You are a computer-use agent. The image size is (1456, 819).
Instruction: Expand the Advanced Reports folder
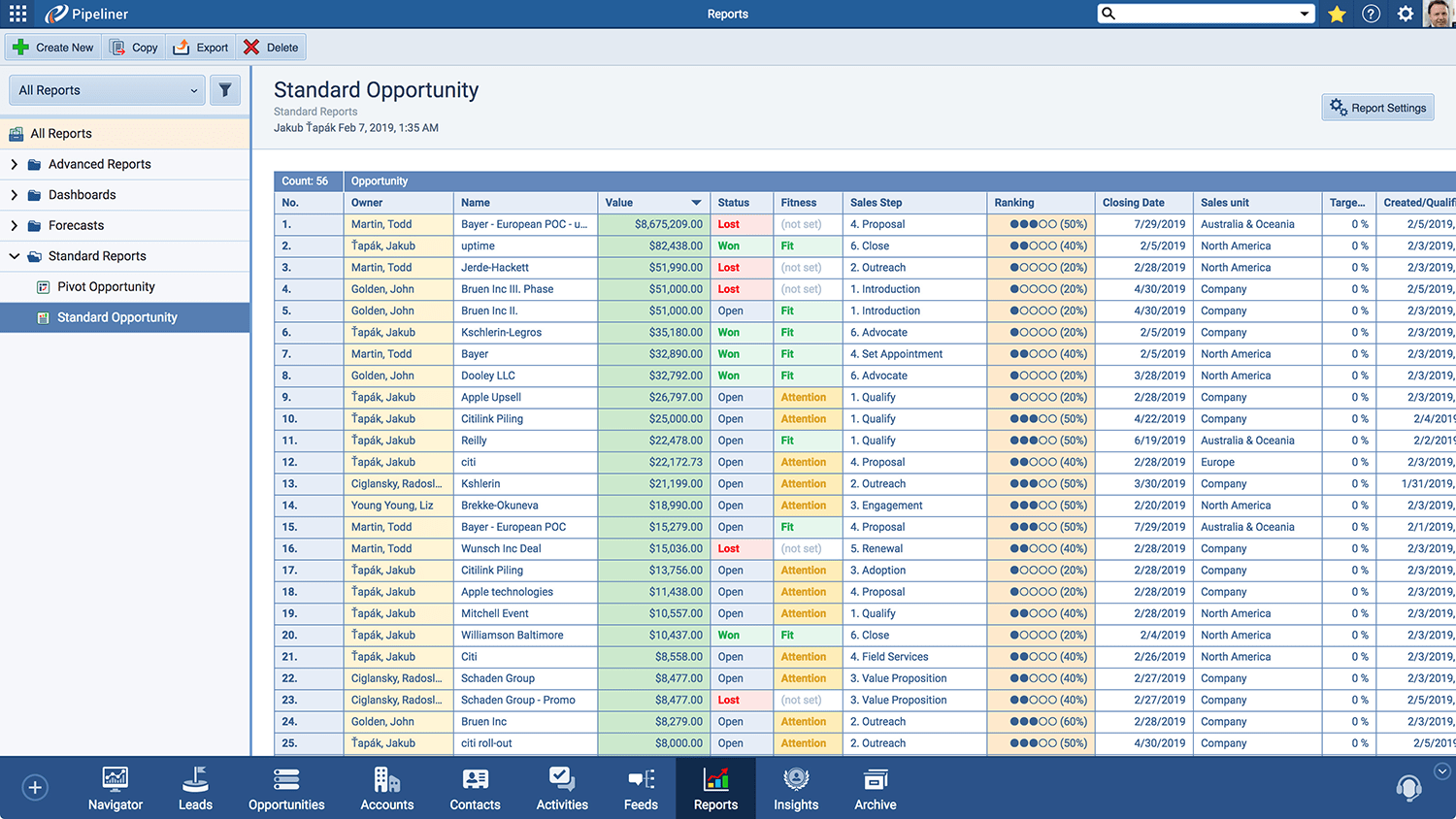tap(14, 164)
